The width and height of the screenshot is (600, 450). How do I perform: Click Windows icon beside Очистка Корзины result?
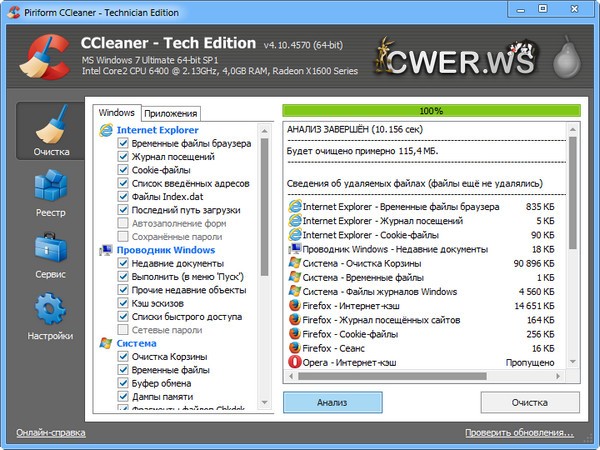[295, 263]
